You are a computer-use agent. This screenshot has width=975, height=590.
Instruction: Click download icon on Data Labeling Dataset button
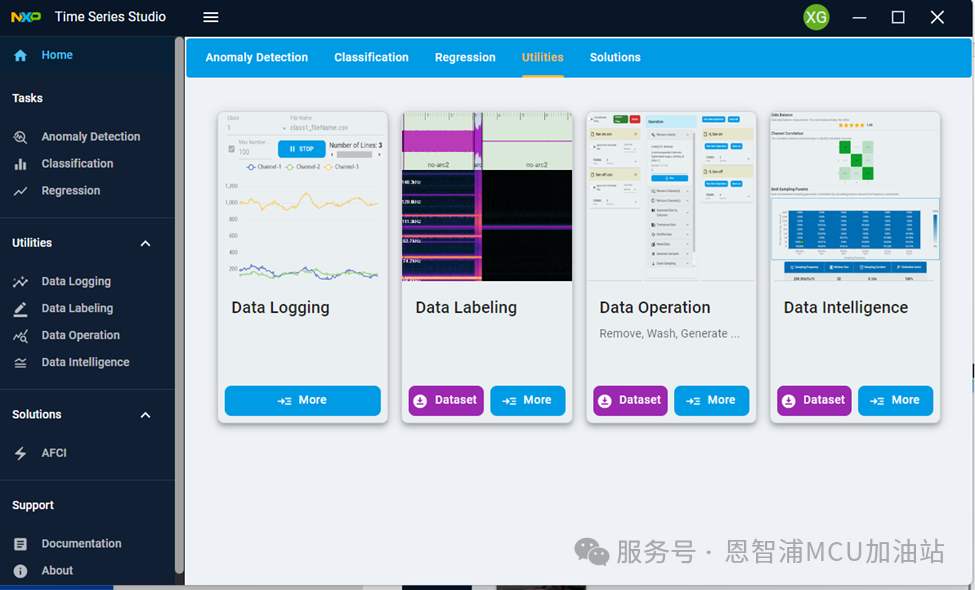[x=420, y=401]
